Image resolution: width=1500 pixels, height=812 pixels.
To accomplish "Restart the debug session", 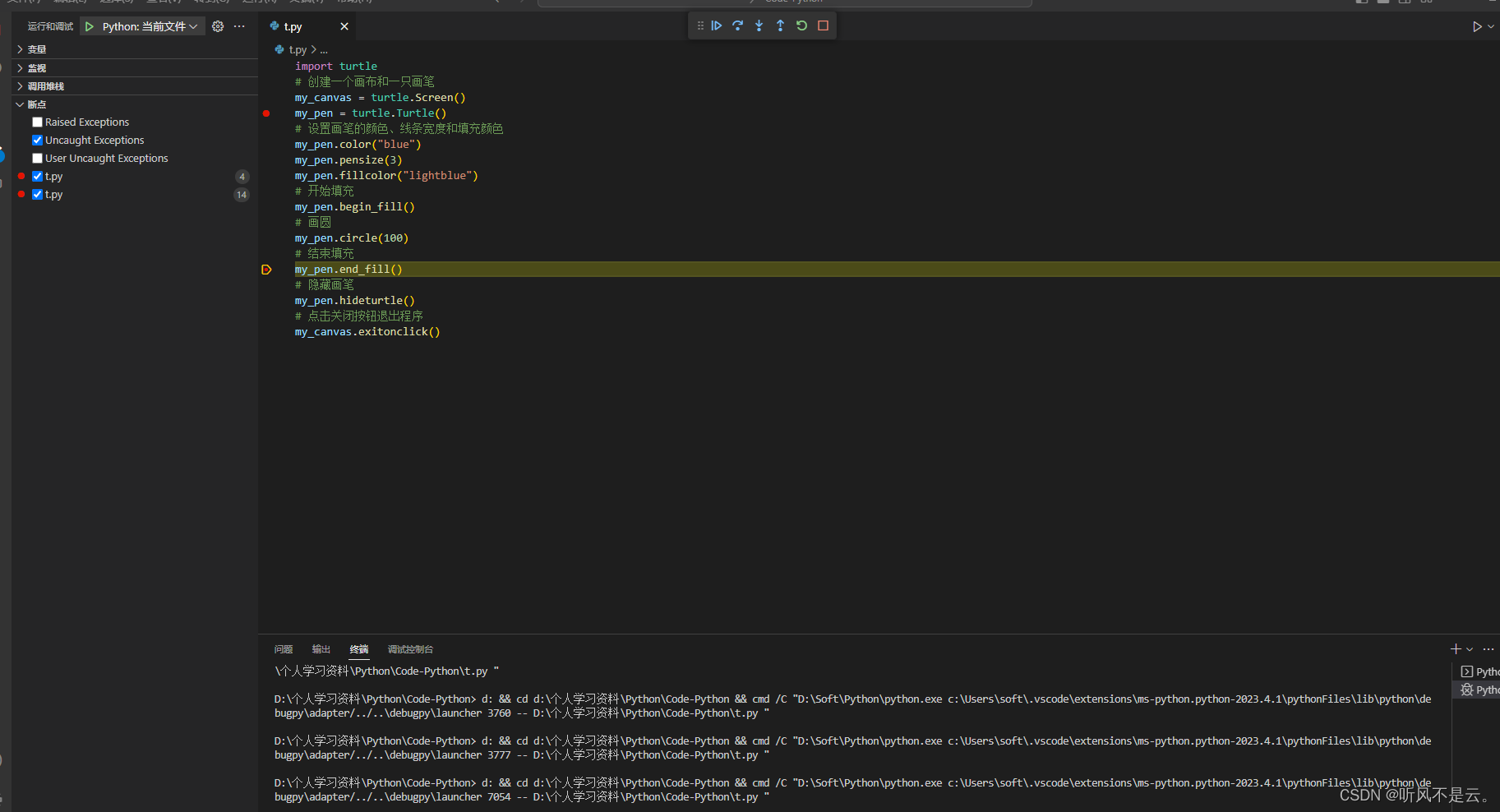I will (801, 25).
